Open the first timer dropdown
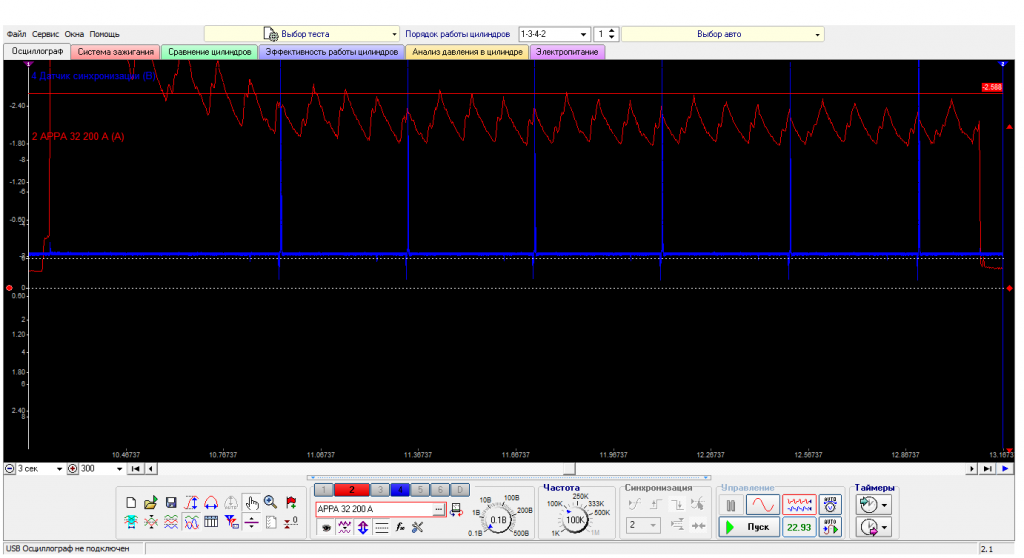 click(874, 505)
